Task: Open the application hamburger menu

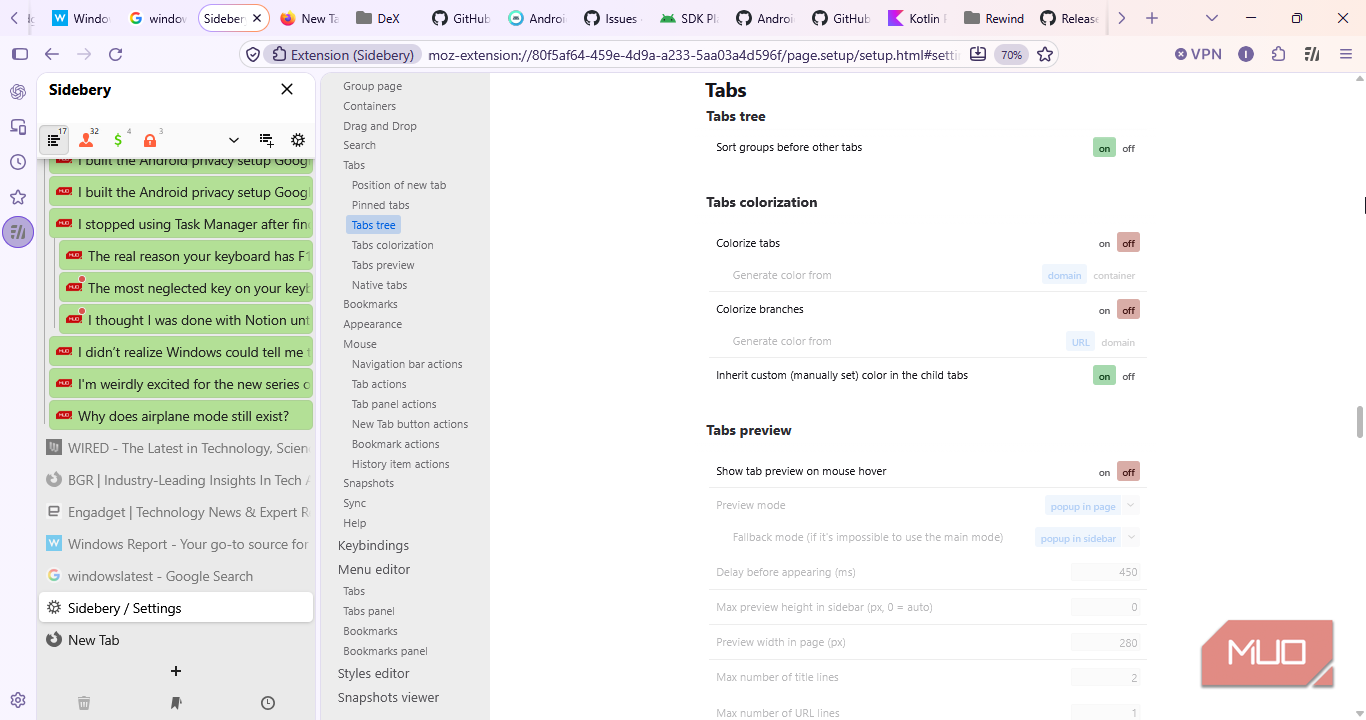Action: [x=1346, y=54]
